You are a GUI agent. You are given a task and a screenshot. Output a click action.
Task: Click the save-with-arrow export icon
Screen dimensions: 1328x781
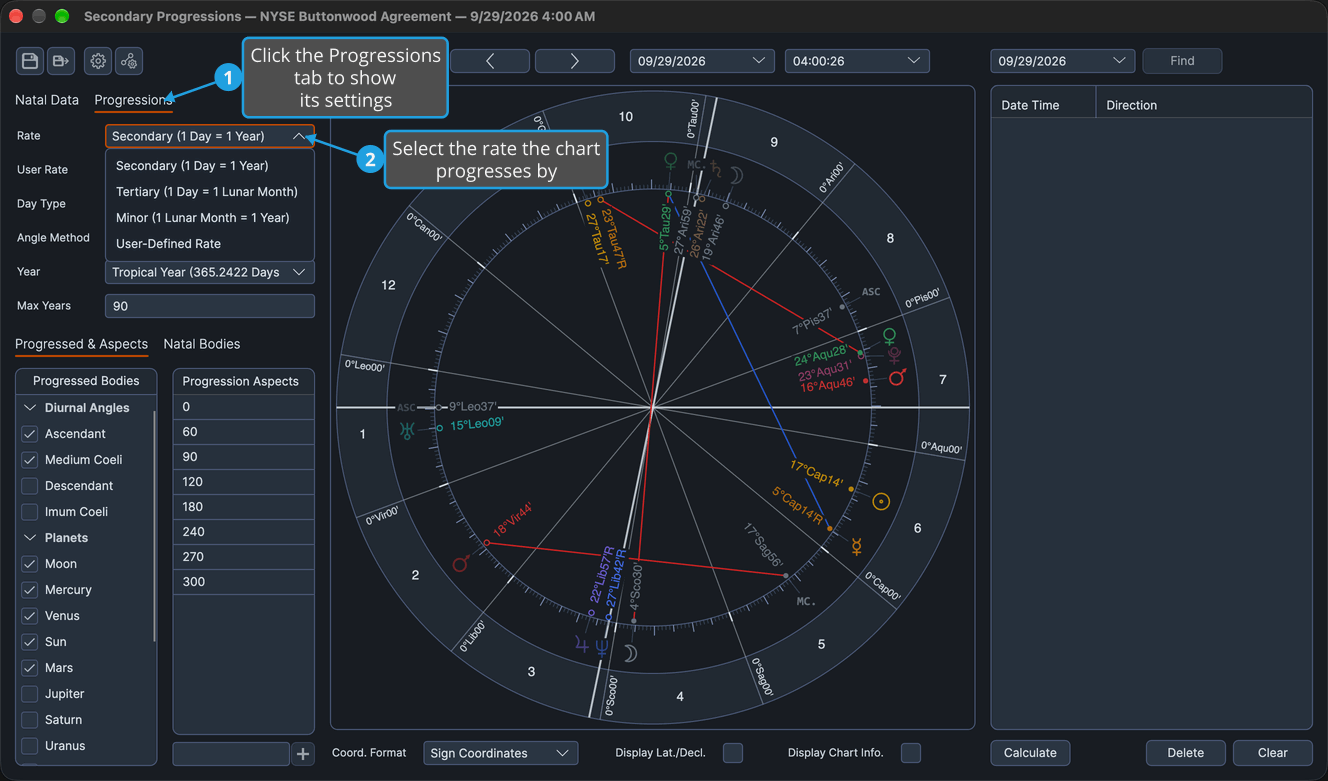(x=61, y=61)
